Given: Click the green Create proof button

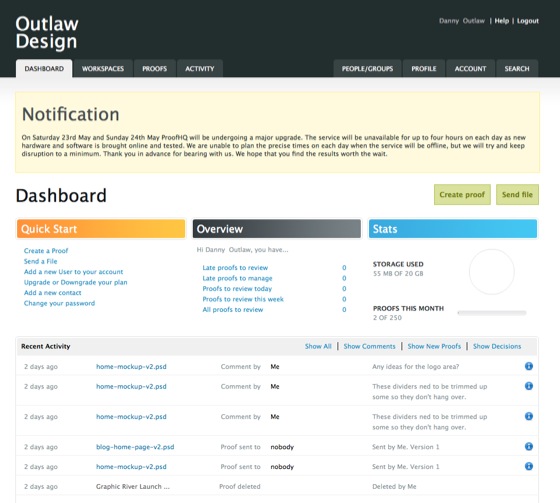Looking at the screenshot, I should [x=462, y=195].
